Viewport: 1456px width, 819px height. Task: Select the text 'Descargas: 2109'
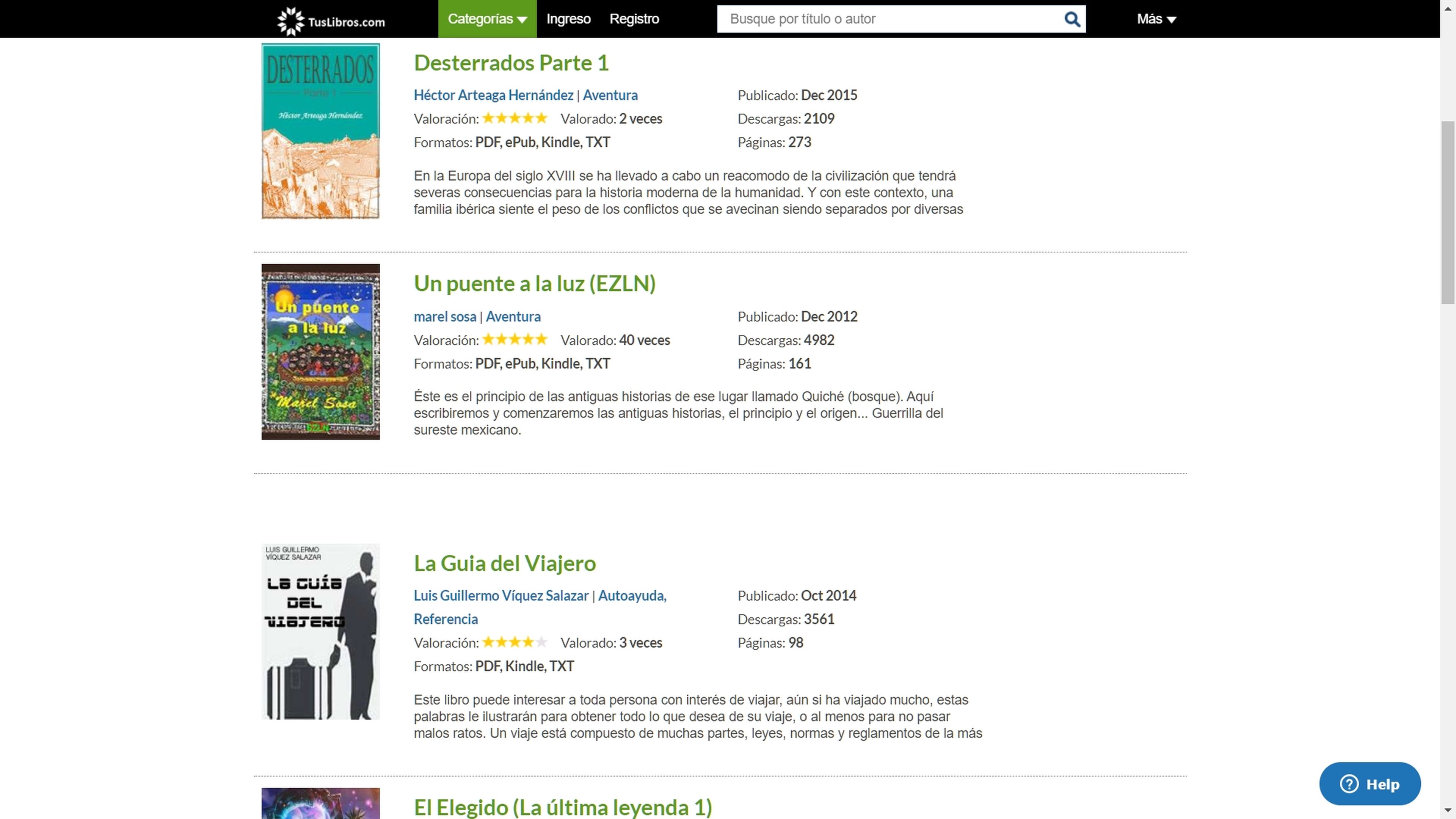pyautogui.click(x=786, y=119)
